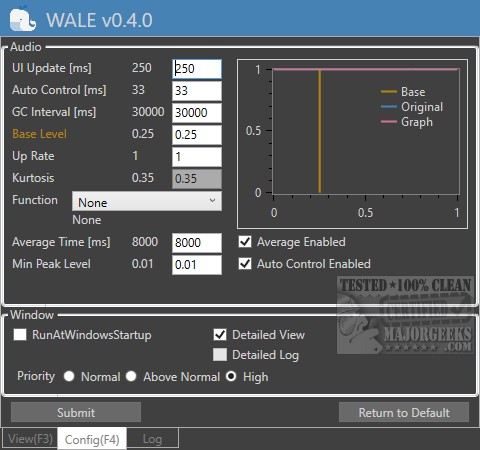480x450 pixels.
Task: Select Above Normal priority radio button
Action: (131, 376)
